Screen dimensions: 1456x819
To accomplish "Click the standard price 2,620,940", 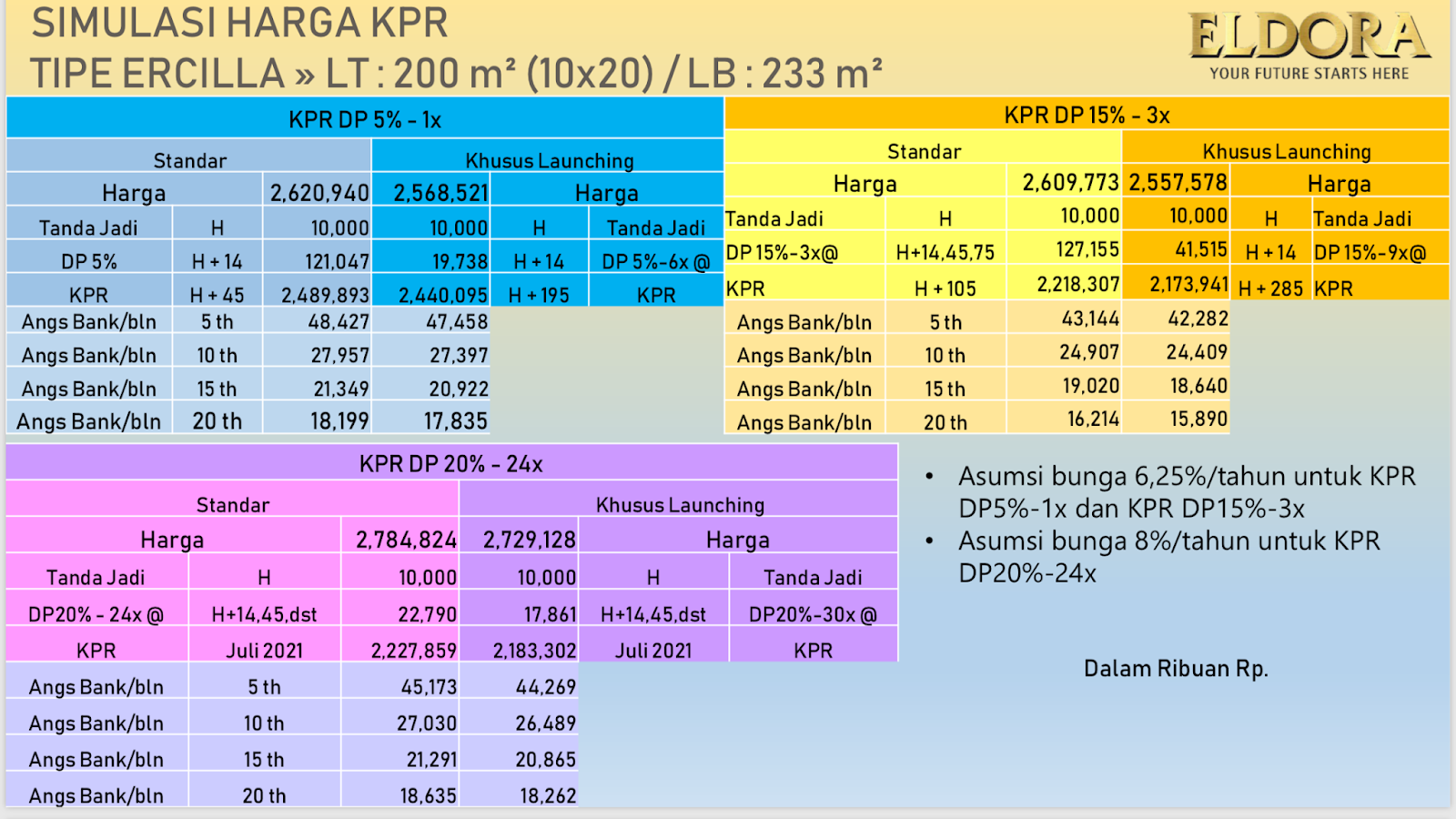I will coord(319,193).
